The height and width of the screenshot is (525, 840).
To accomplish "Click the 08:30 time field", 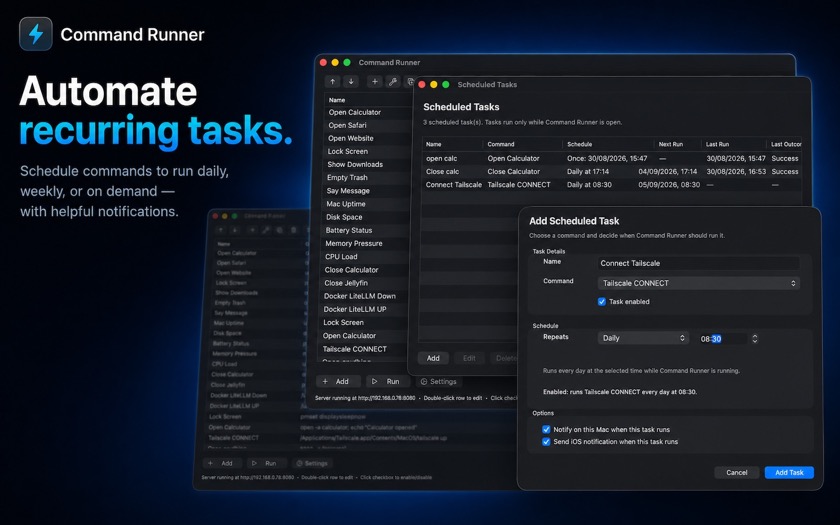I will pos(722,339).
